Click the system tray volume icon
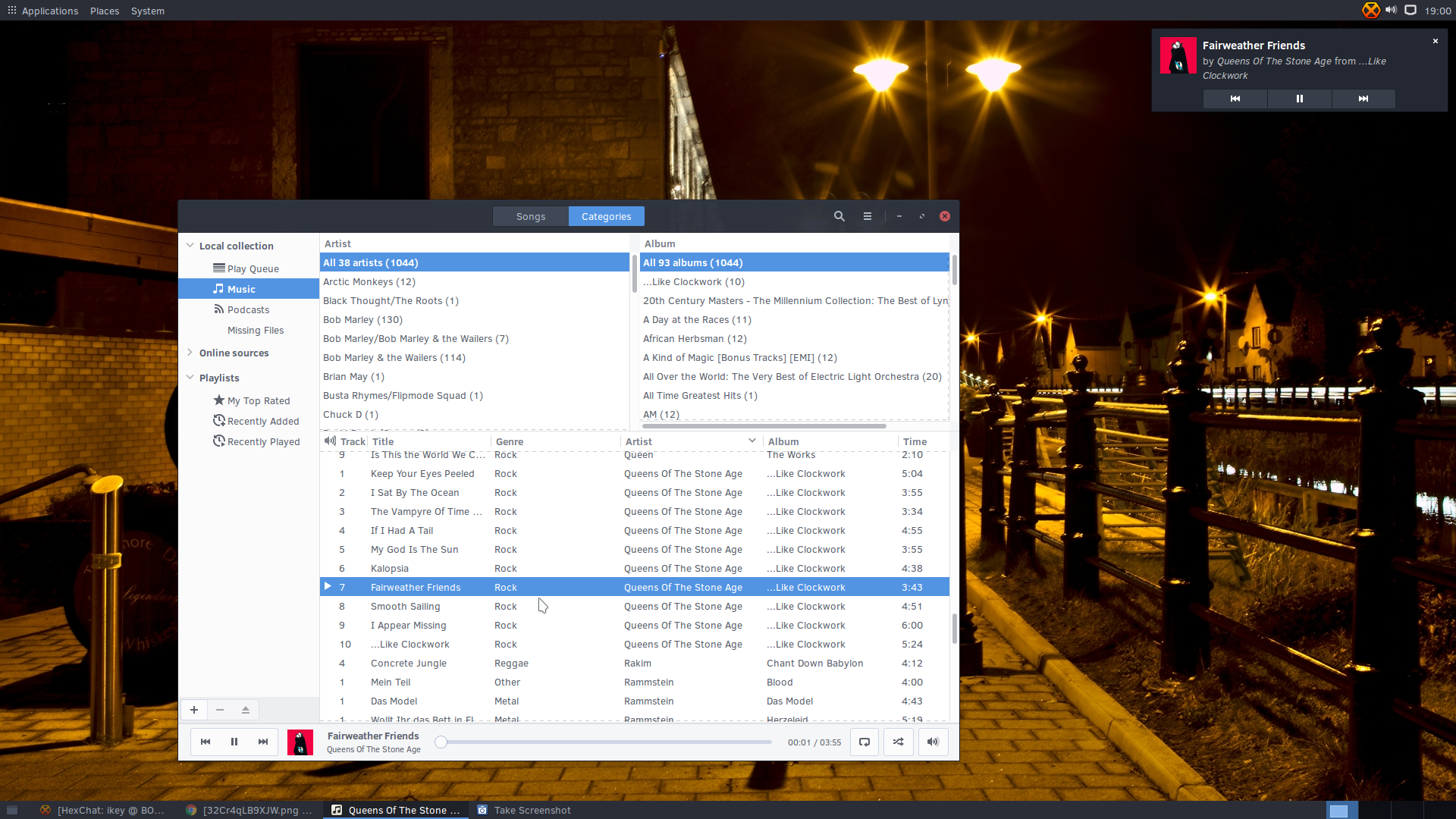Screen dimensions: 1456x819 pos(1391,10)
